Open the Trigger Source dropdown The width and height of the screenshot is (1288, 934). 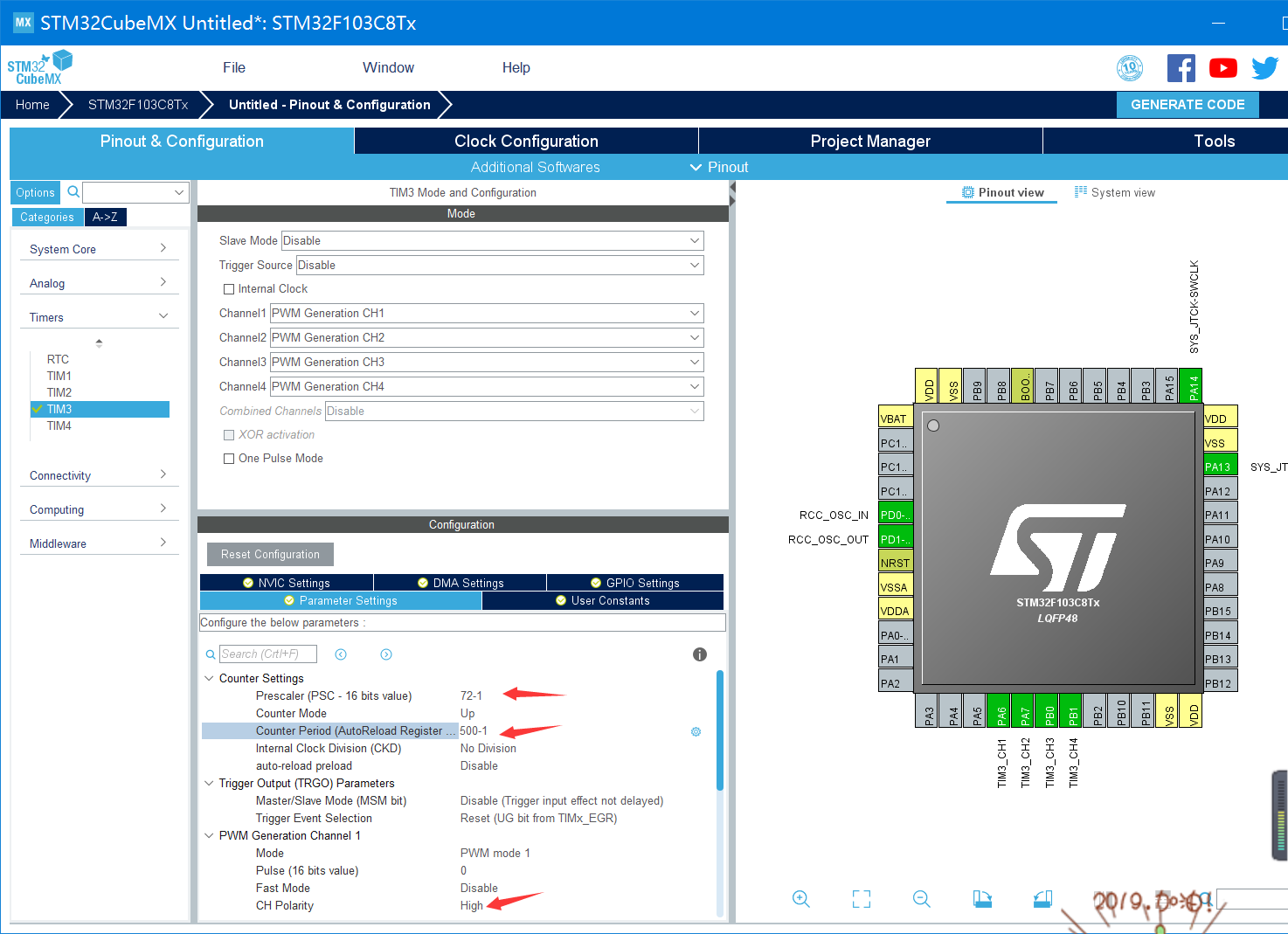(x=500, y=265)
